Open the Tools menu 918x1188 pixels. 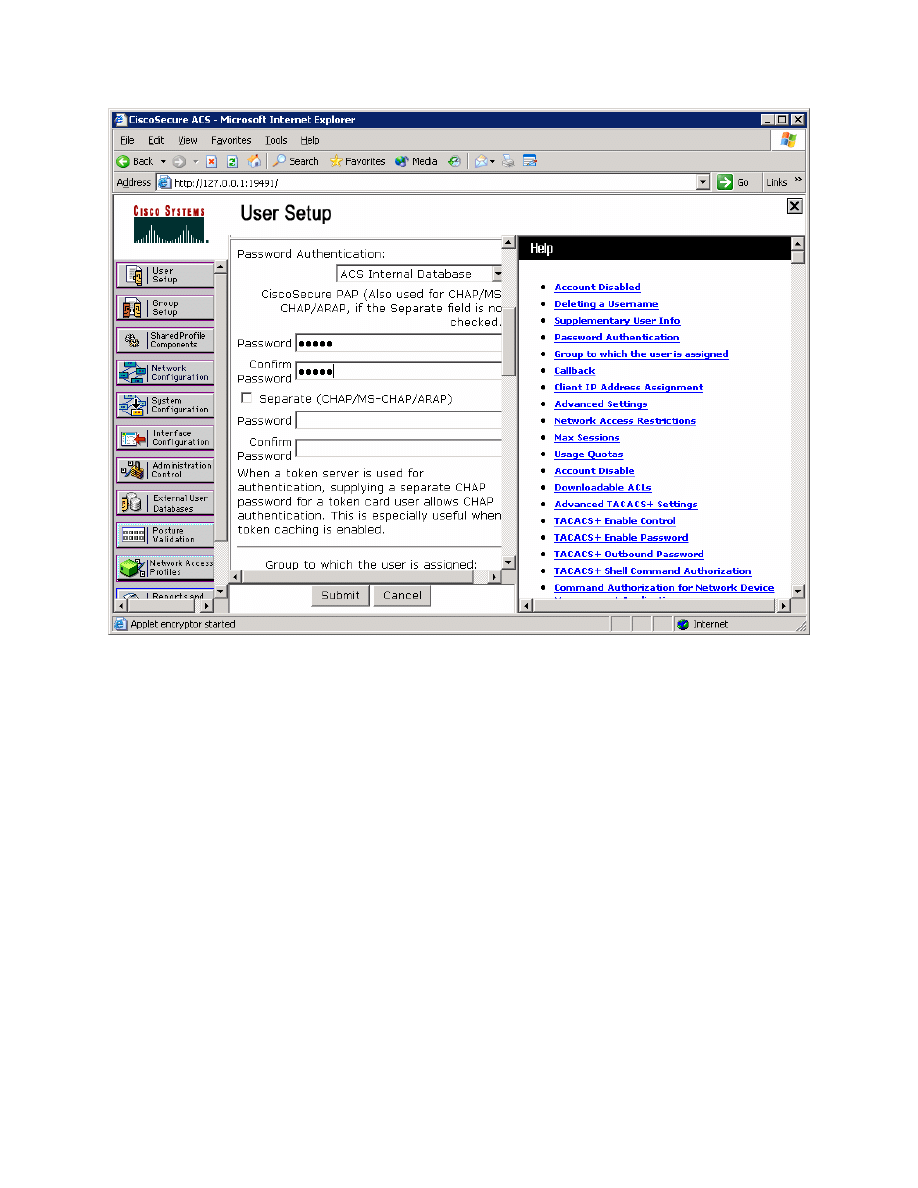[276, 141]
